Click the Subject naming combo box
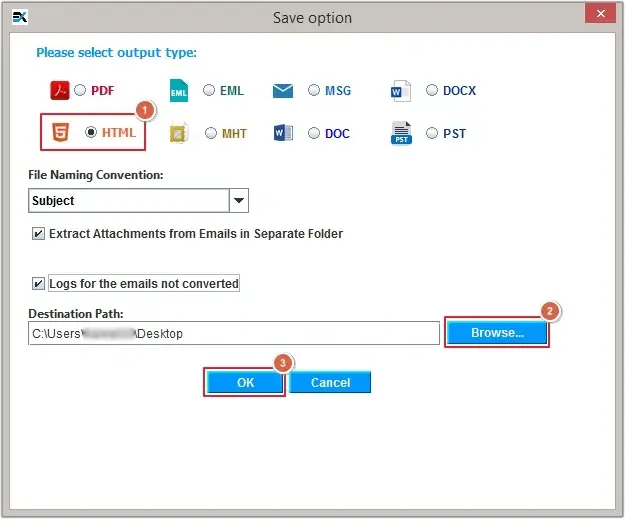 [x=138, y=200]
